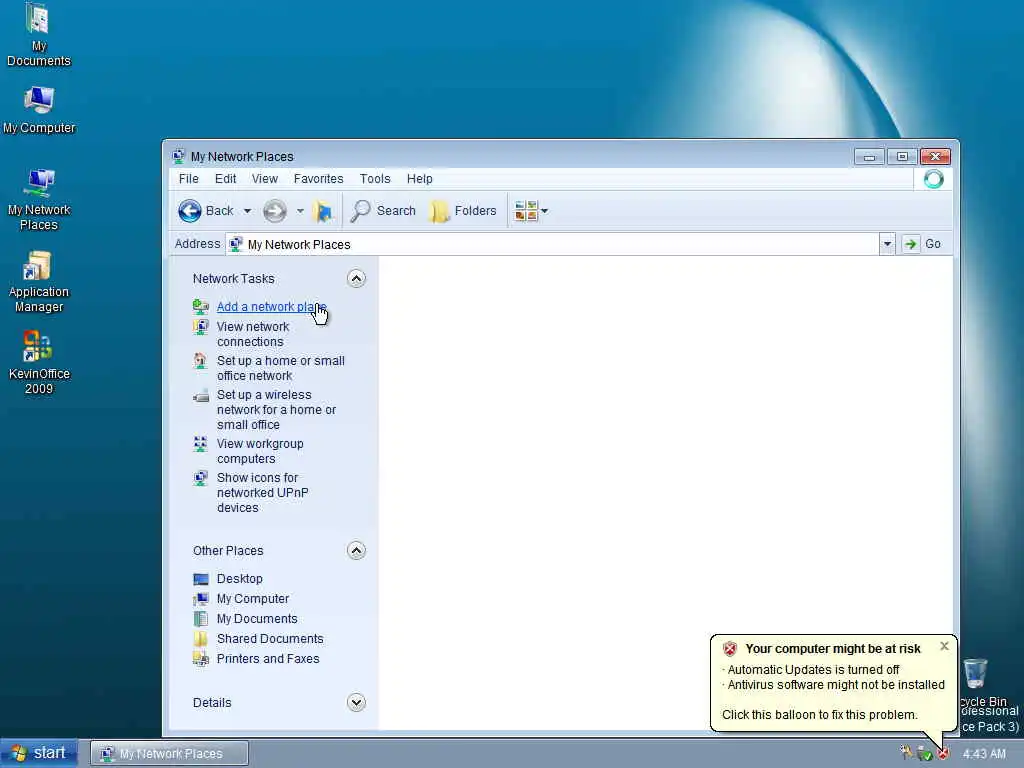This screenshot has width=1024, height=768.
Task: Open the Views dropdown arrow
Action: (545, 211)
